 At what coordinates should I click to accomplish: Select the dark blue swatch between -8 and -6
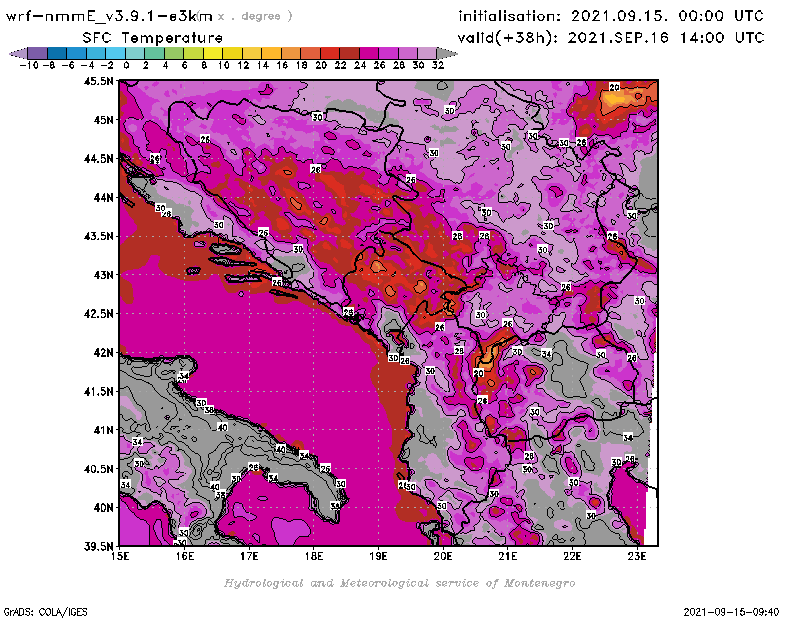pyautogui.click(x=57, y=53)
